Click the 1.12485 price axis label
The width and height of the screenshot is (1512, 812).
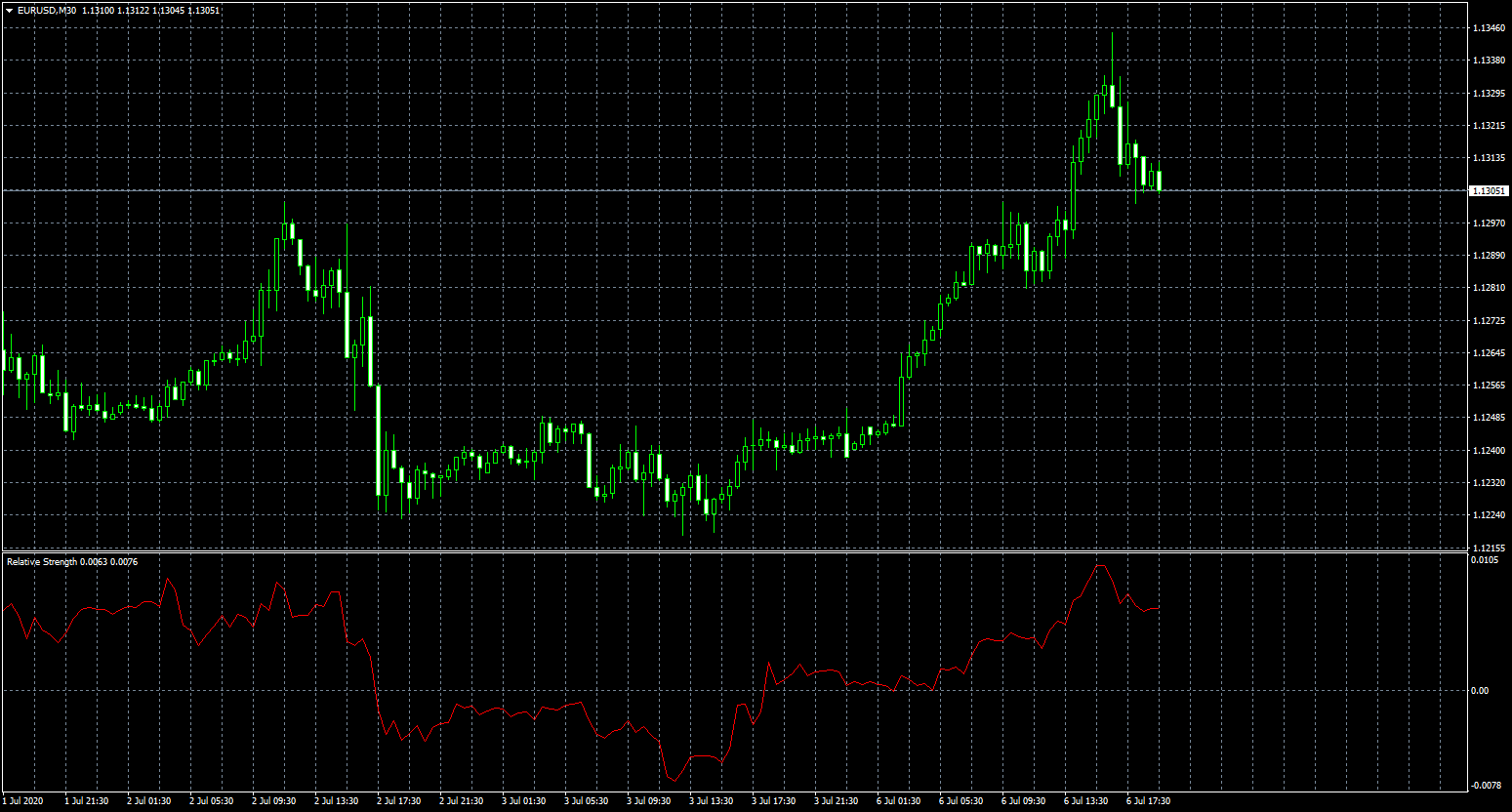click(1490, 418)
